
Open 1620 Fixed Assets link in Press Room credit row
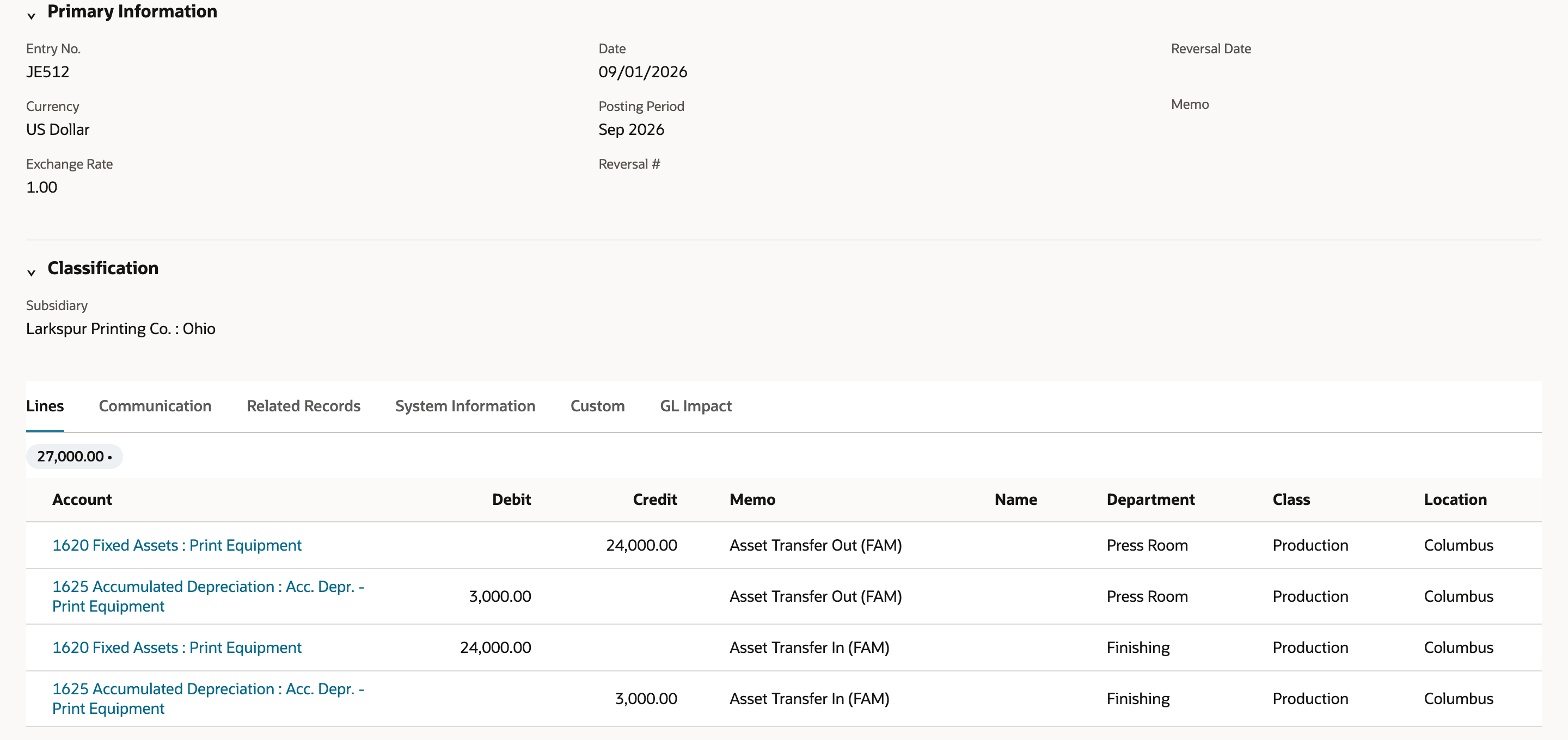coord(176,545)
